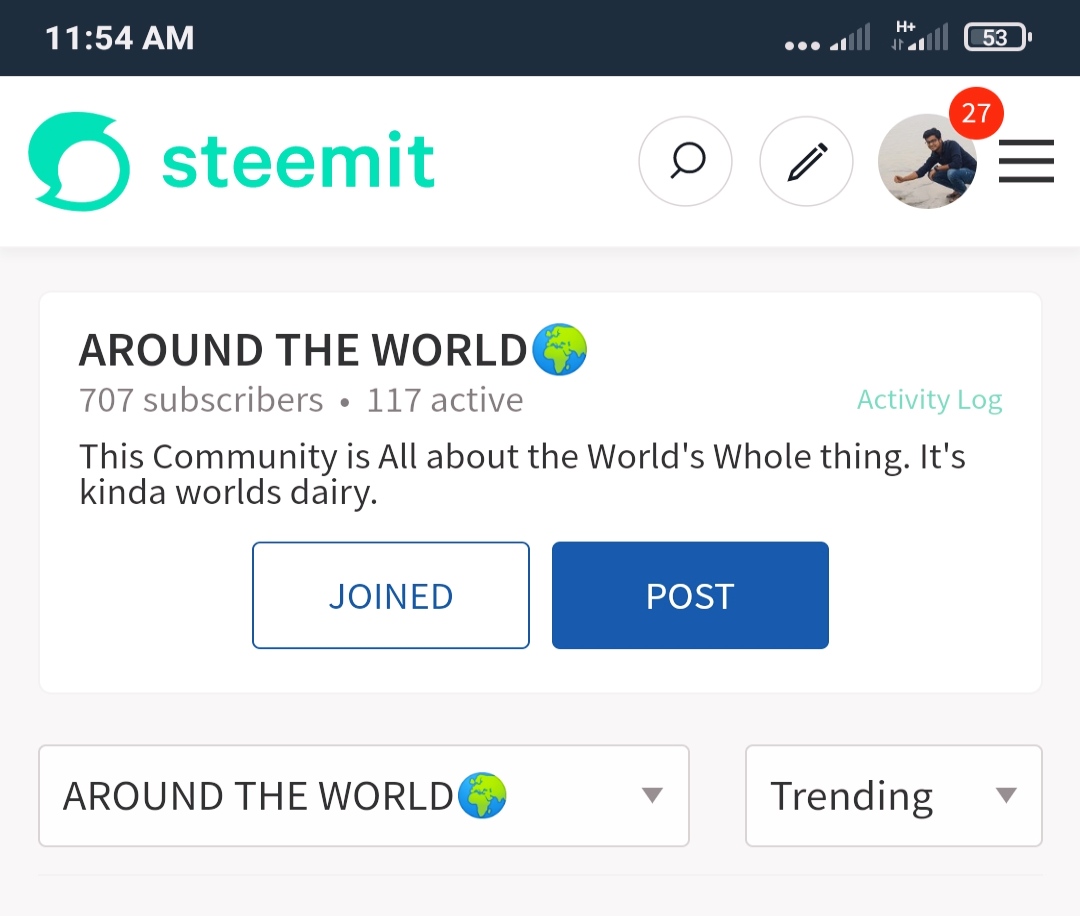Tap the pencil compose post icon
This screenshot has width=1080, height=916.
[807, 161]
